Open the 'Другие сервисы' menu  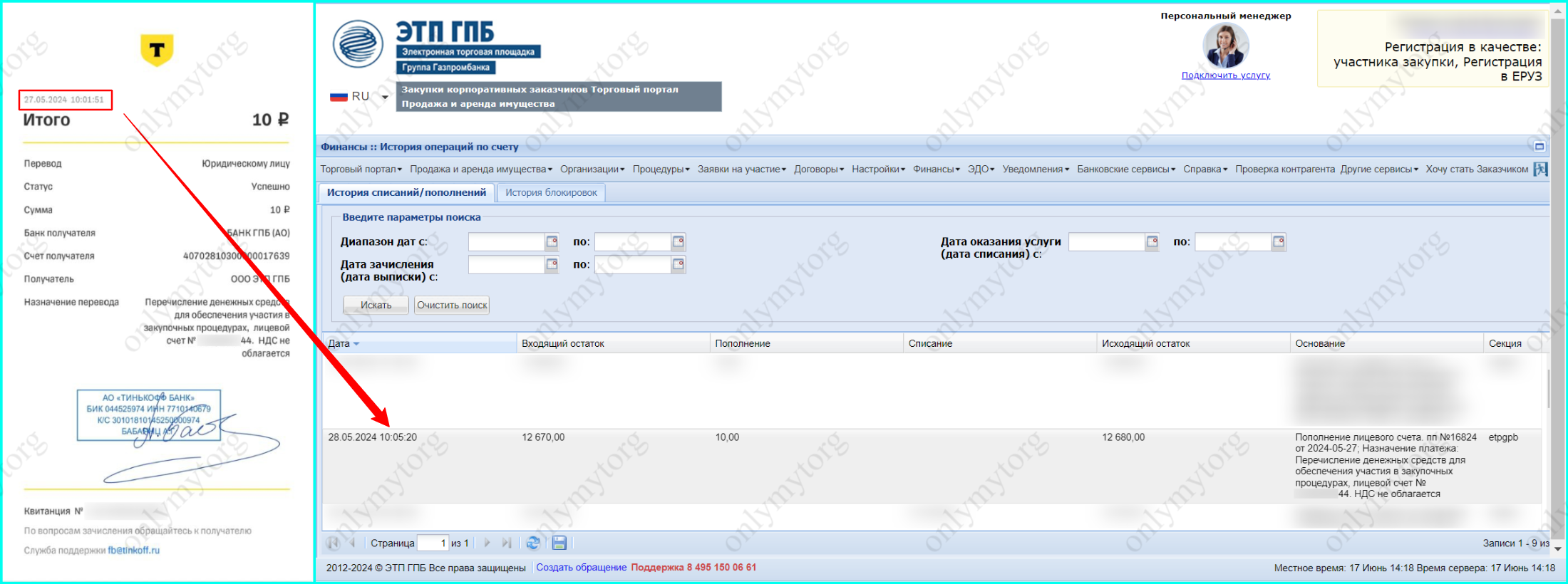coord(1379,170)
